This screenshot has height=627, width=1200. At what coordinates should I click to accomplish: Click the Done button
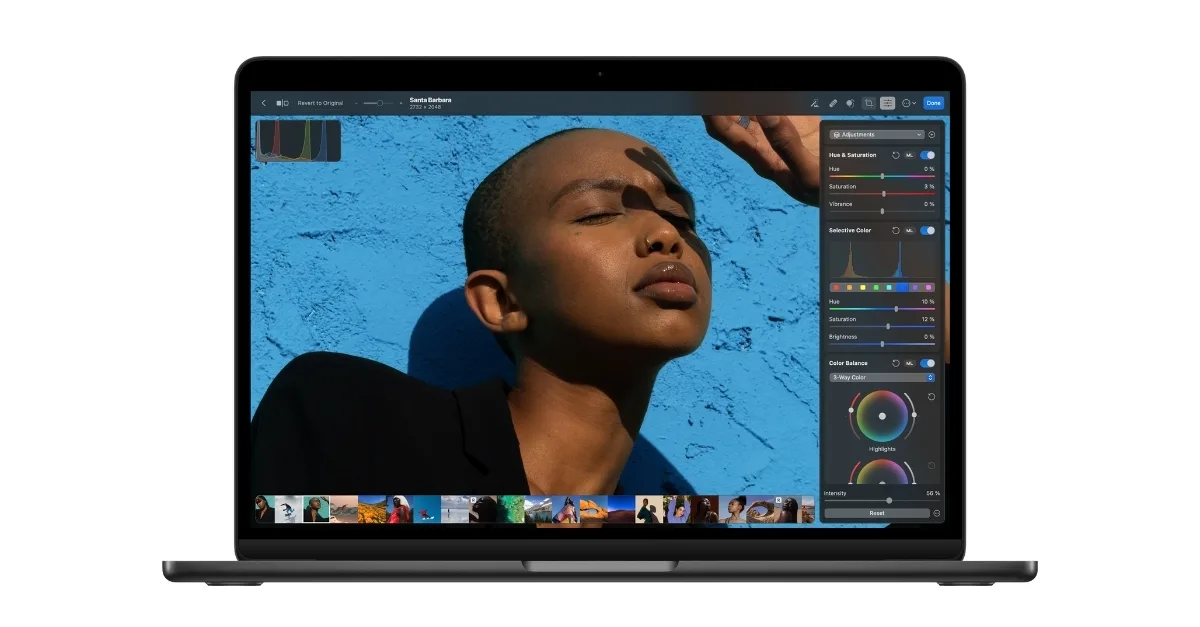click(x=933, y=103)
